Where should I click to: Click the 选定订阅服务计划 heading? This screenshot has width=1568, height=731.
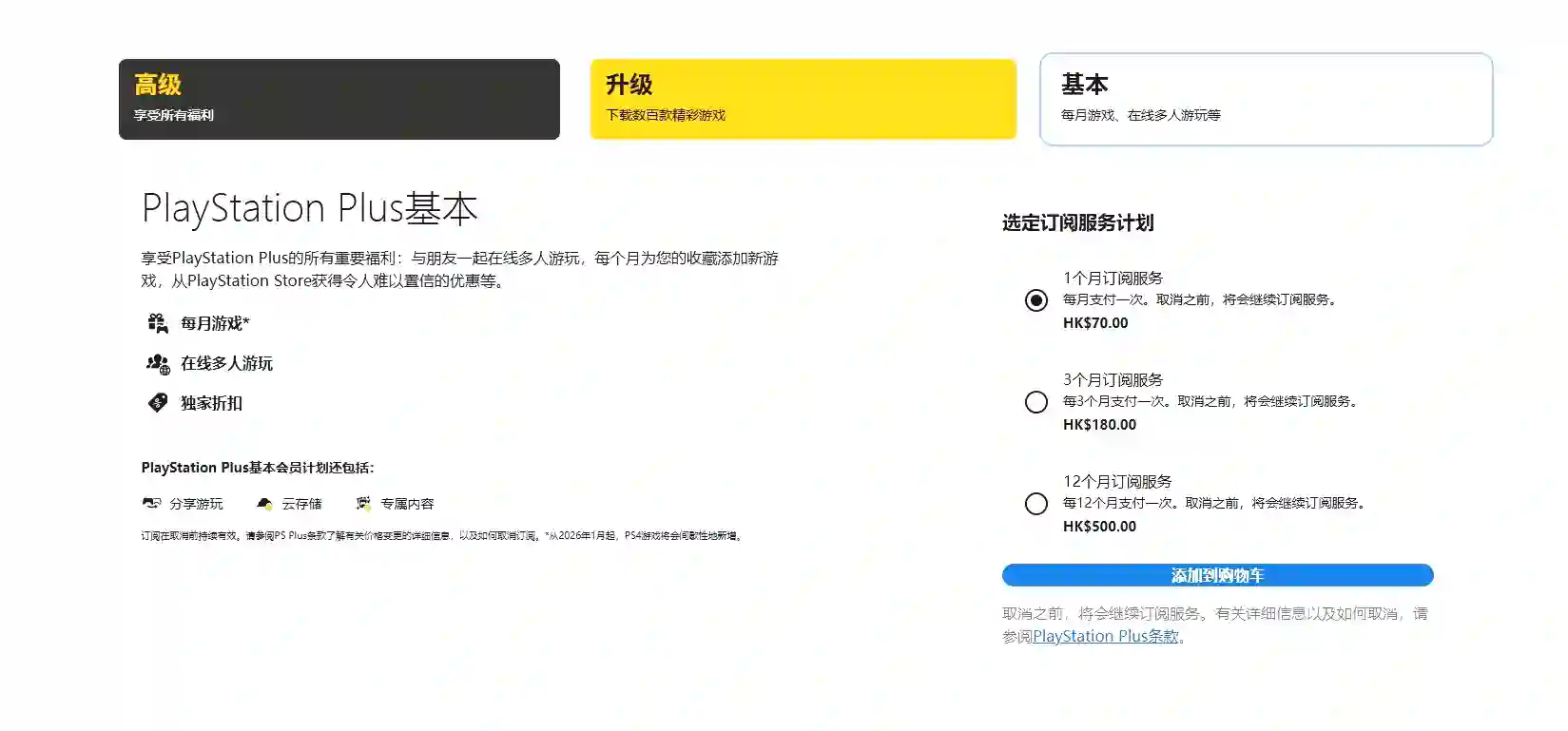coord(1078,222)
